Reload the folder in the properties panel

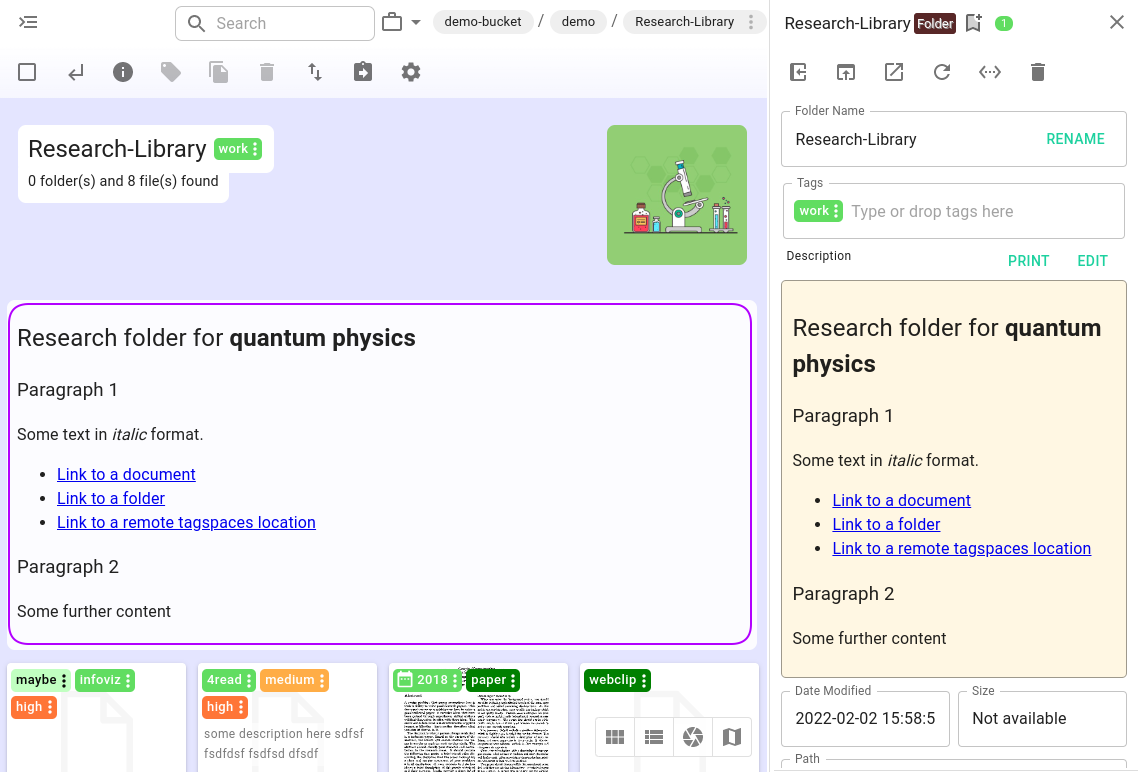coord(942,72)
